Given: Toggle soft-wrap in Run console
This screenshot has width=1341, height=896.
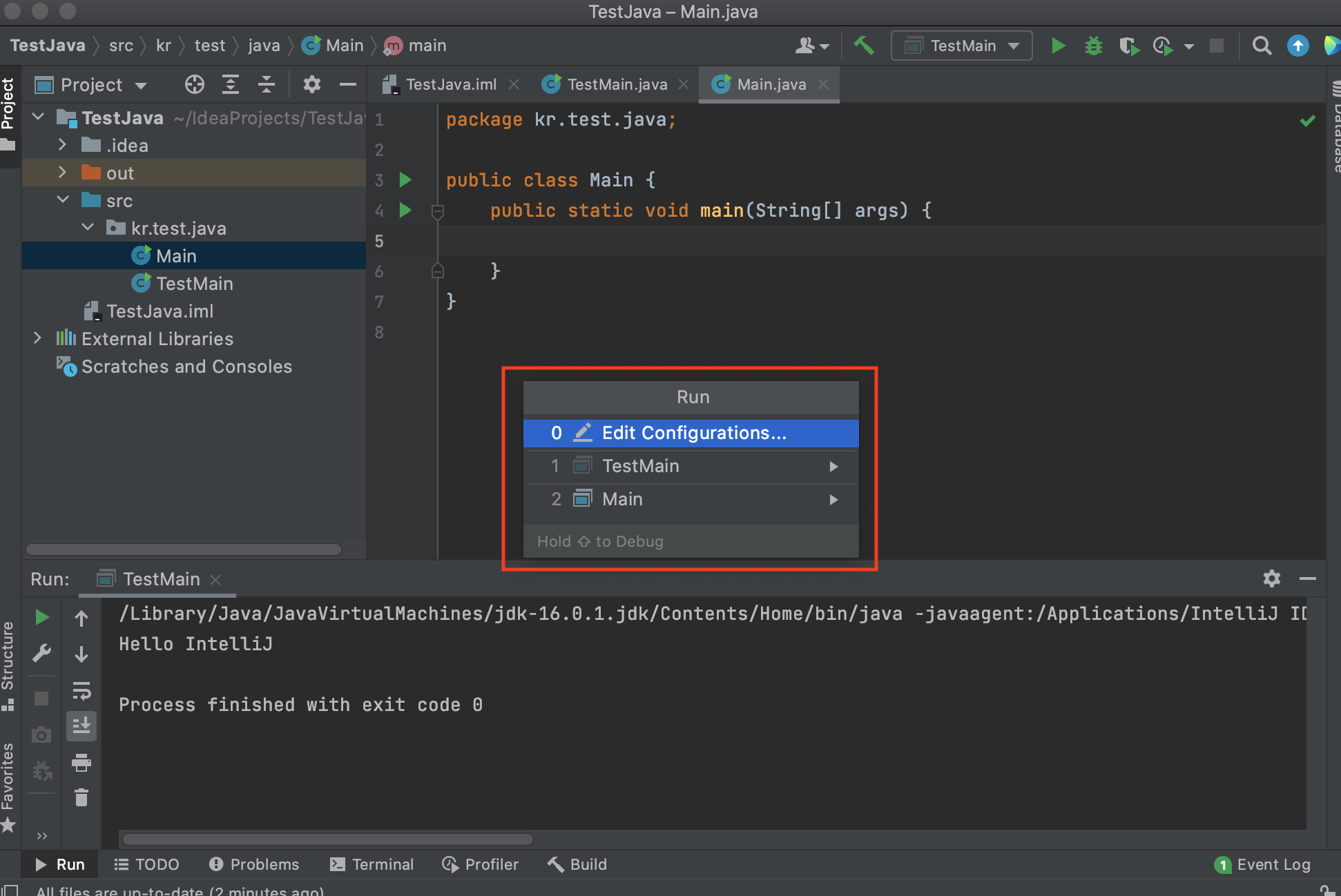Looking at the screenshot, I should pyautogui.click(x=81, y=690).
